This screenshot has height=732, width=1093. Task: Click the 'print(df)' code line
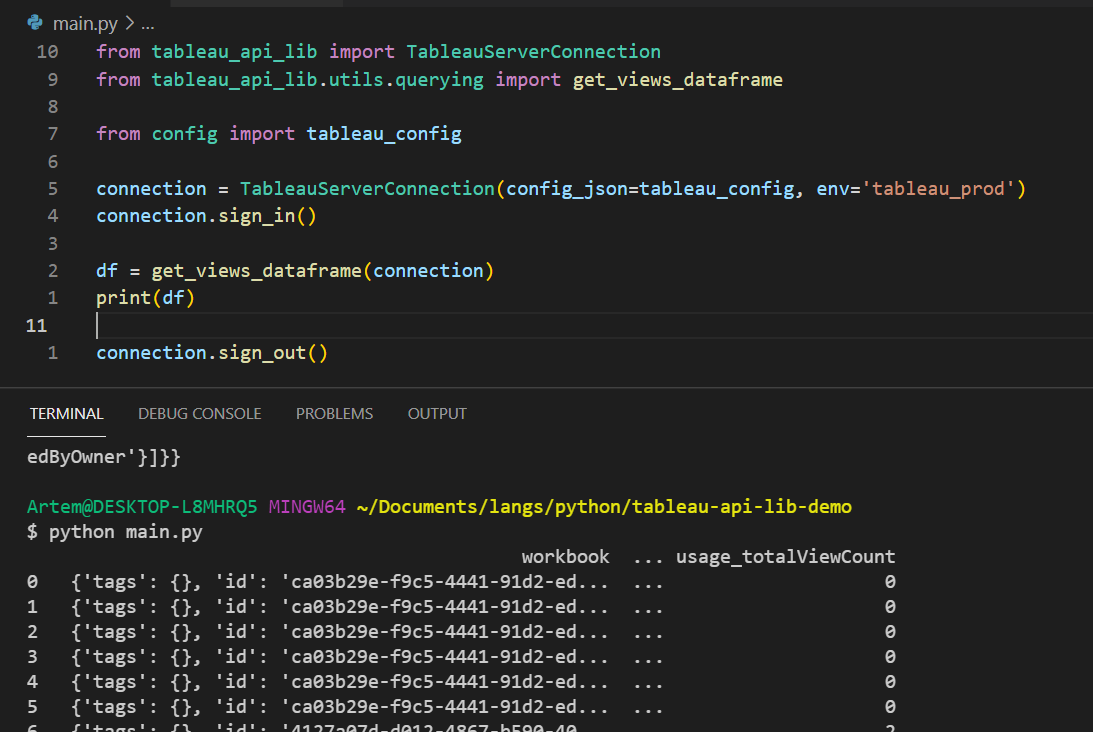click(145, 298)
